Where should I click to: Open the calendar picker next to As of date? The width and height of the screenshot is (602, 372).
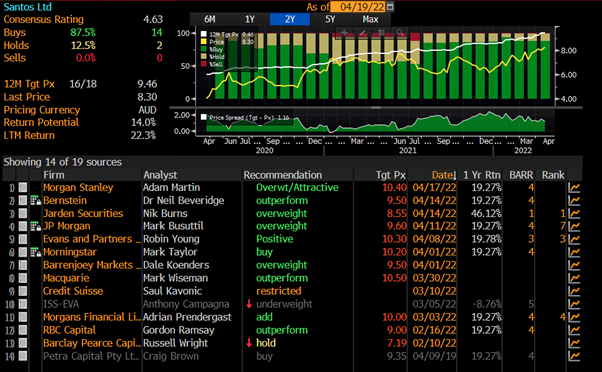point(390,7)
